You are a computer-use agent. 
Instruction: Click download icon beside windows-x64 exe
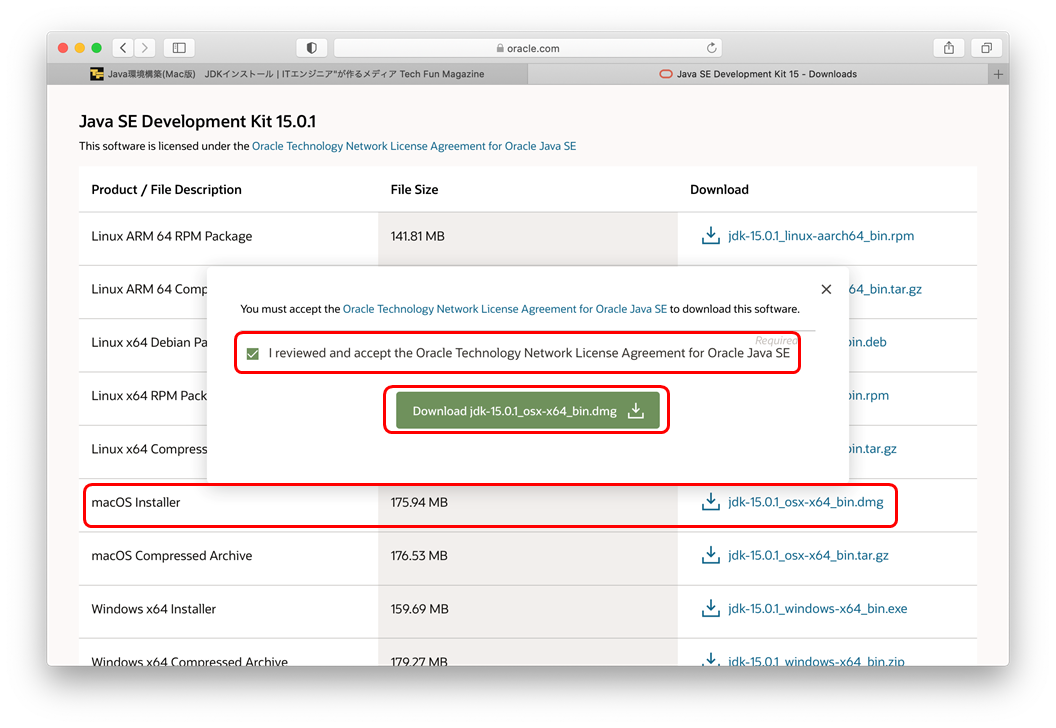[711, 608]
